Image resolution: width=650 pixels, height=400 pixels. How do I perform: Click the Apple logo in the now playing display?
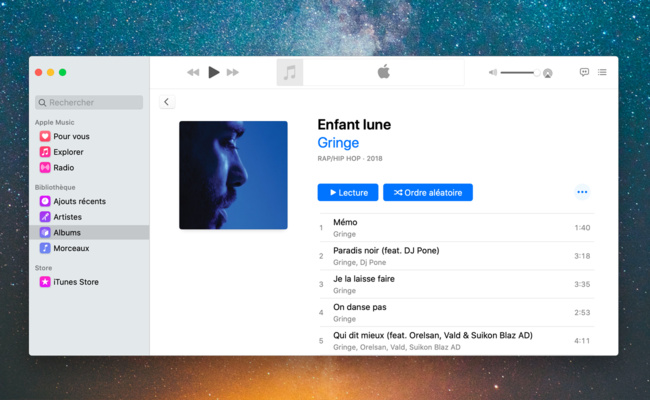point(383,72)
